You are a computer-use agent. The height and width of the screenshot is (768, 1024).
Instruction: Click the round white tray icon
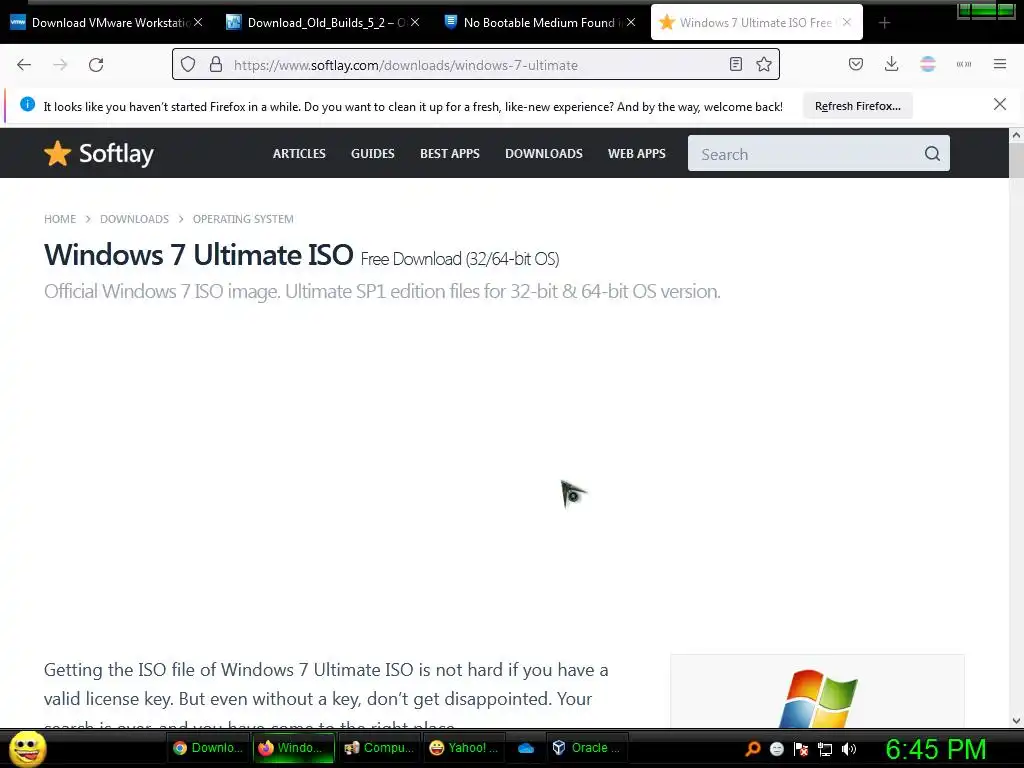coord(777,749)
